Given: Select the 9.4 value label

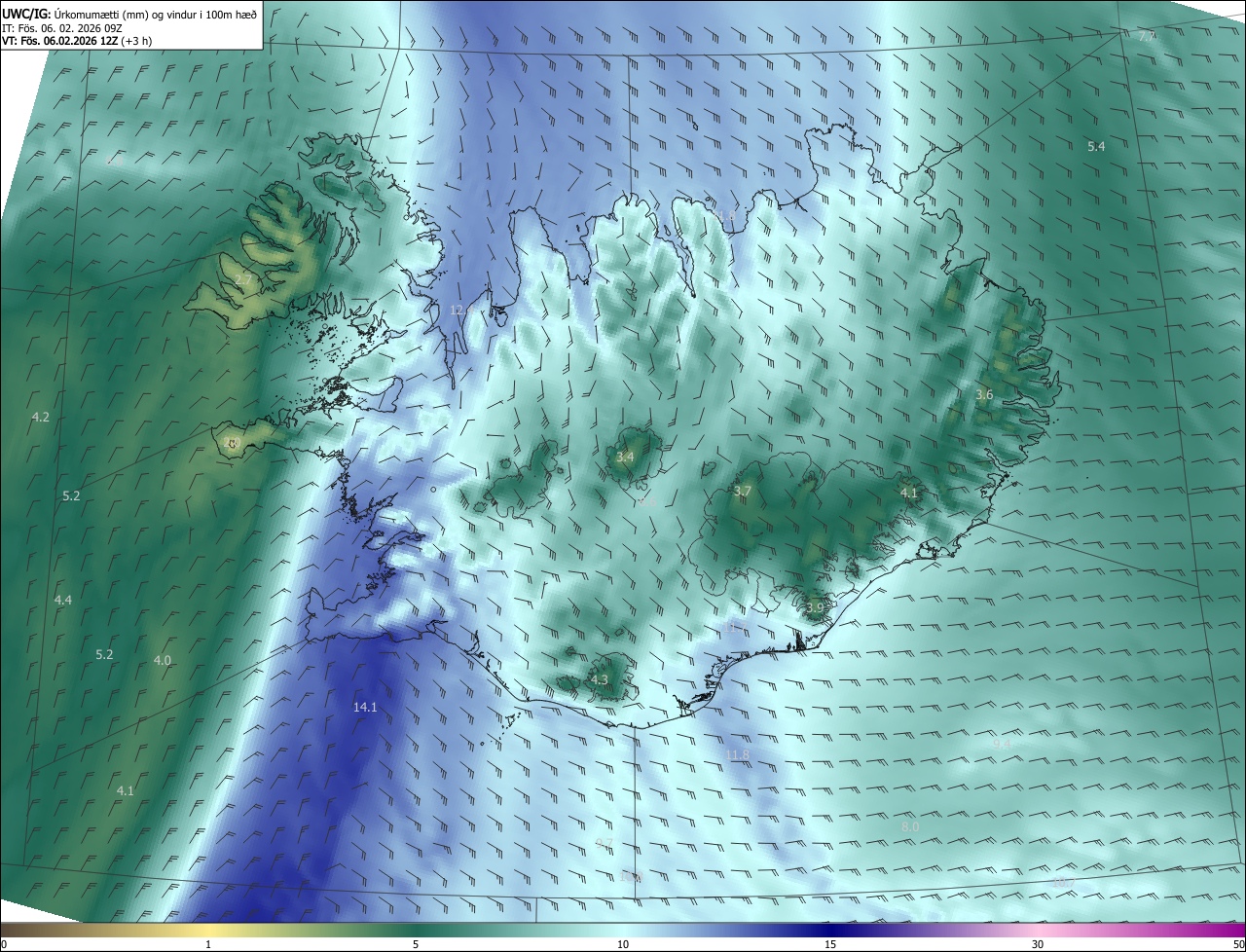Looking at the screenshot, I should click(x=1002, y=743).
